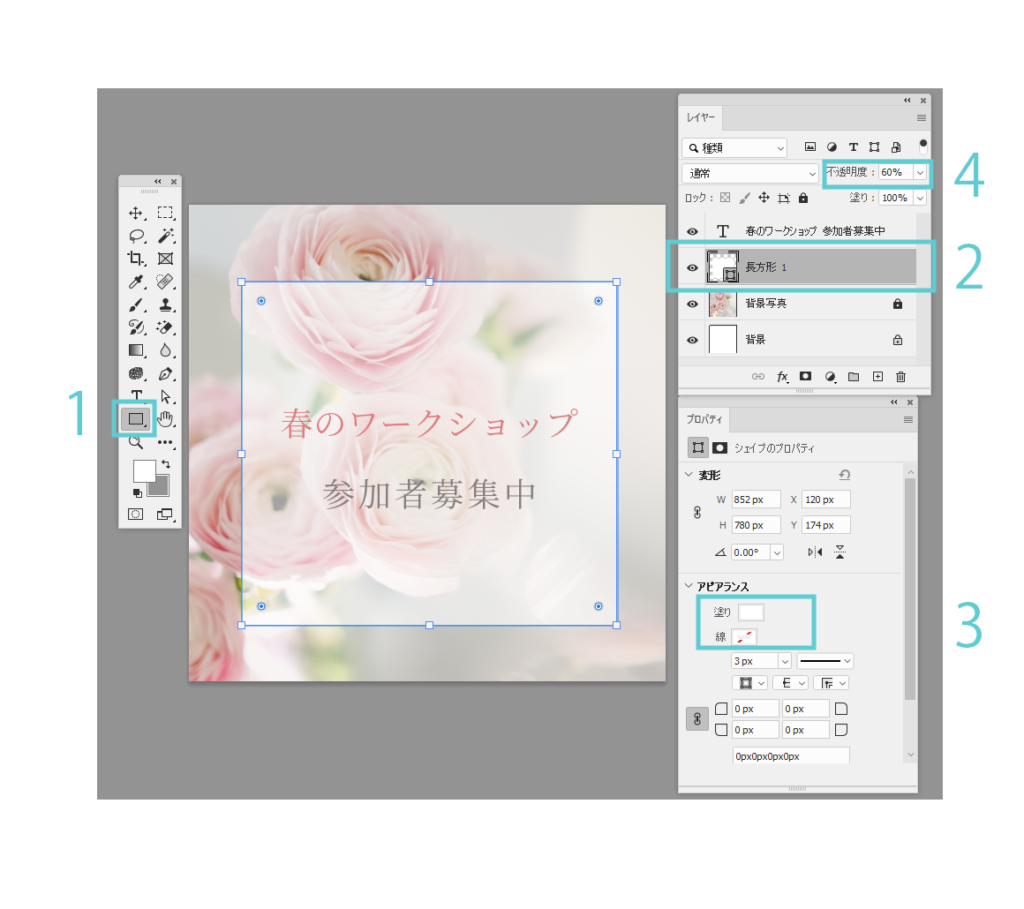The height and width of the screenshot is (909, 1024).
Task: Select the Rectangle shape tool
Action: 135,418
